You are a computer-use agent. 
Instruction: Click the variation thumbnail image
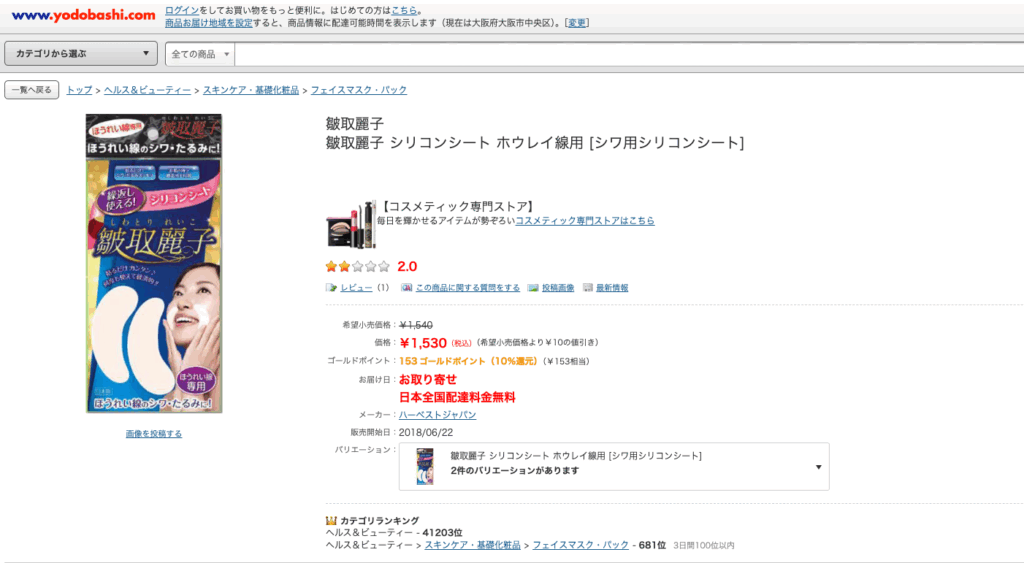pyautogui.click(x=425, y=466)
